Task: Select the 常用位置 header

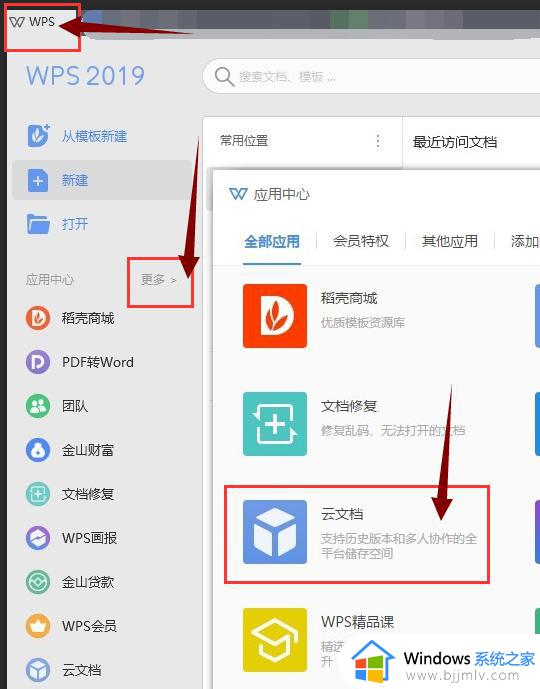Action: 244,141
